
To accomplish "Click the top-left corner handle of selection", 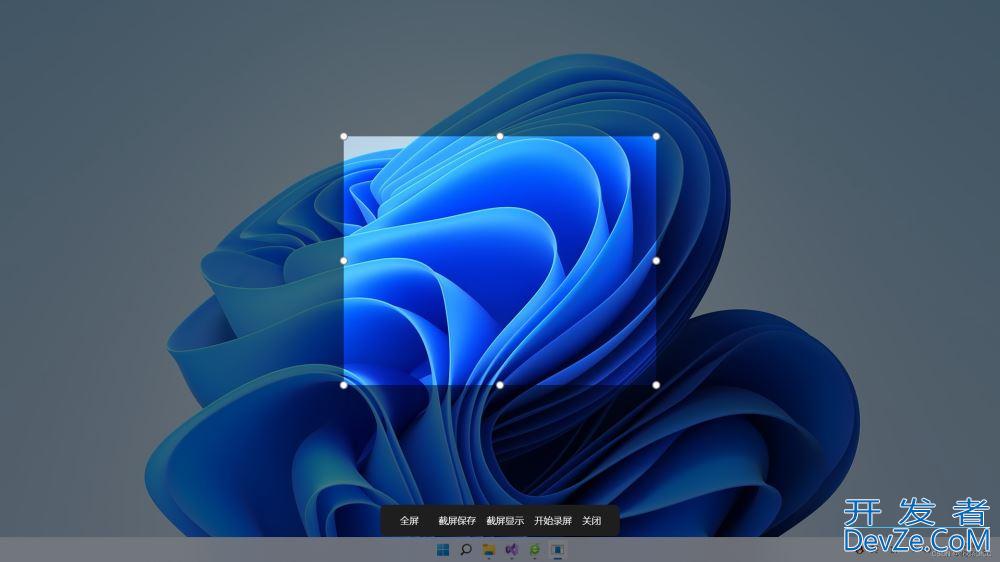I will click(344, 137).
